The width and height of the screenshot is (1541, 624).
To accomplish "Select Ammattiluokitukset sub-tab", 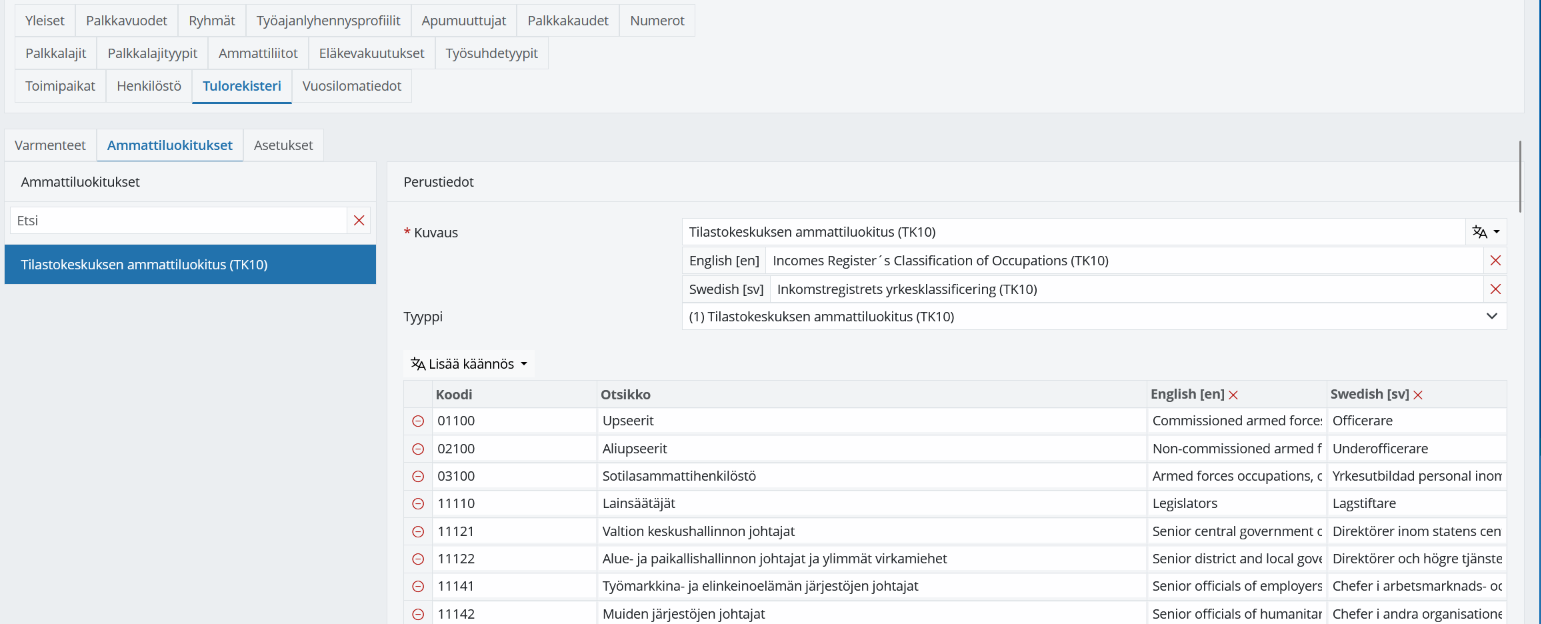I will (x=170, y=145).
